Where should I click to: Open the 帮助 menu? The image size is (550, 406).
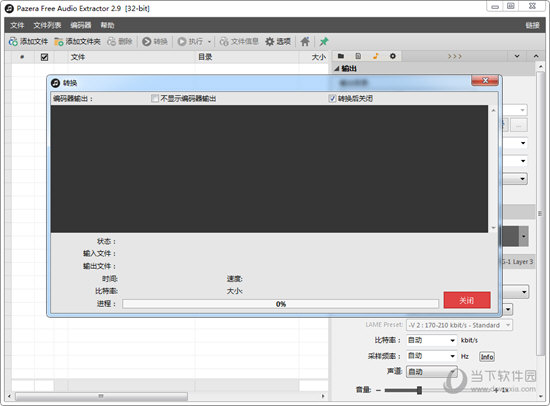(x=107, y=25)
